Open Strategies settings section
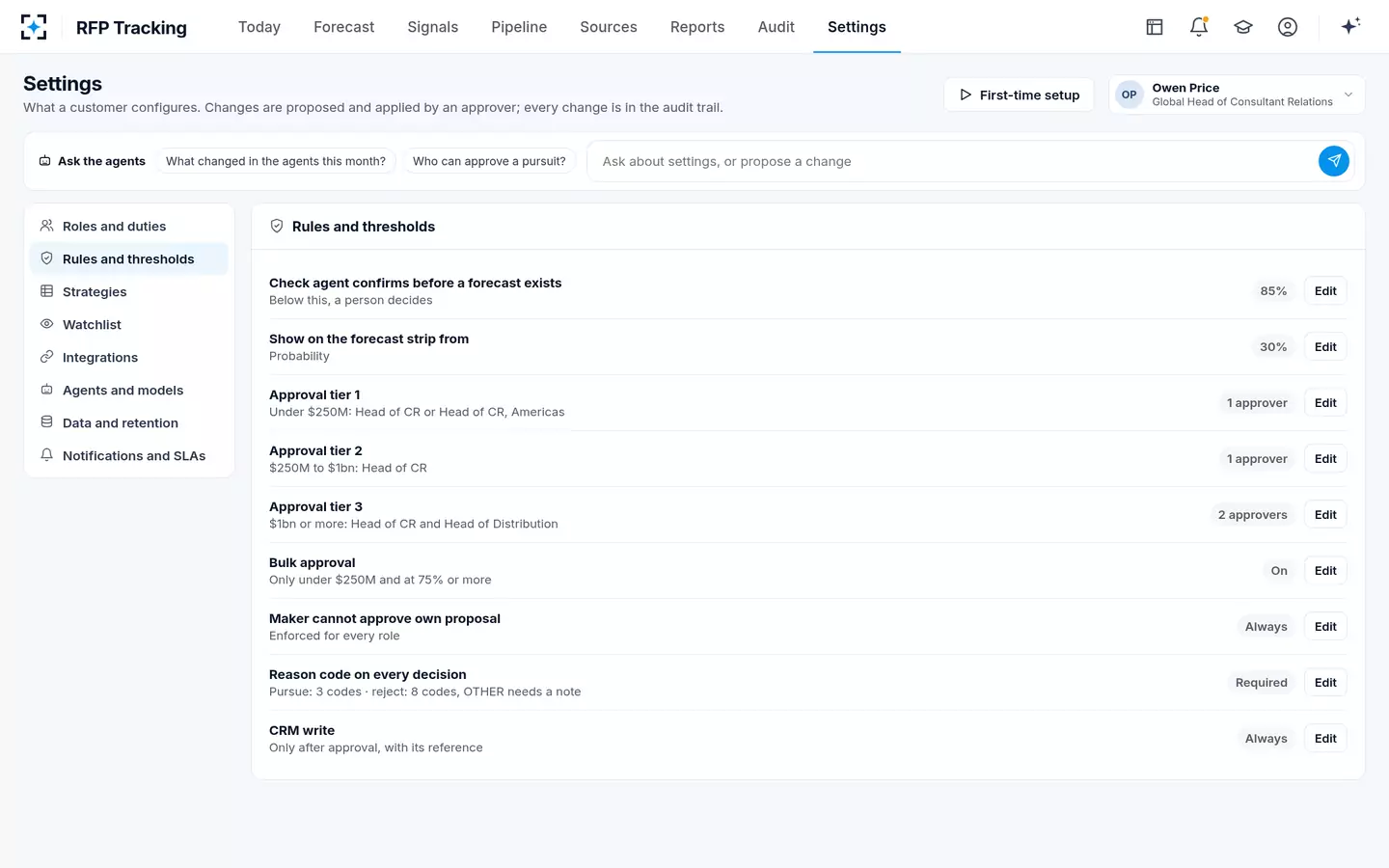The height and width of the screenshot is (868, 1389). [129, 291]
